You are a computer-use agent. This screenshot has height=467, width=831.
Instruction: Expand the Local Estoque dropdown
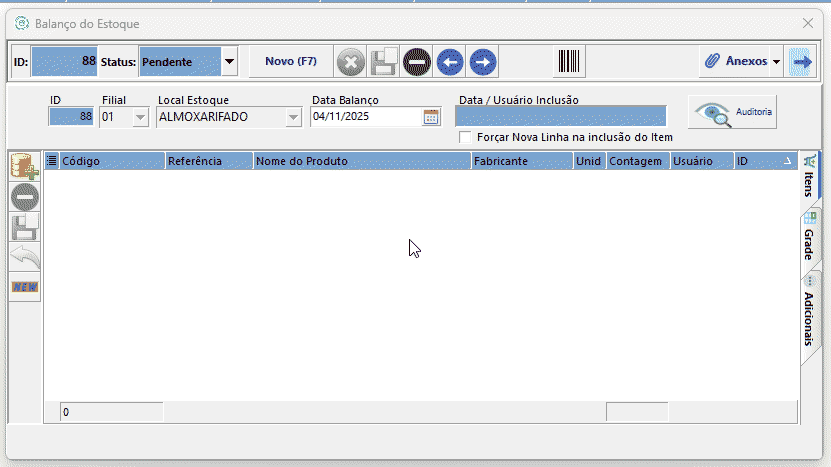point(293,117)
